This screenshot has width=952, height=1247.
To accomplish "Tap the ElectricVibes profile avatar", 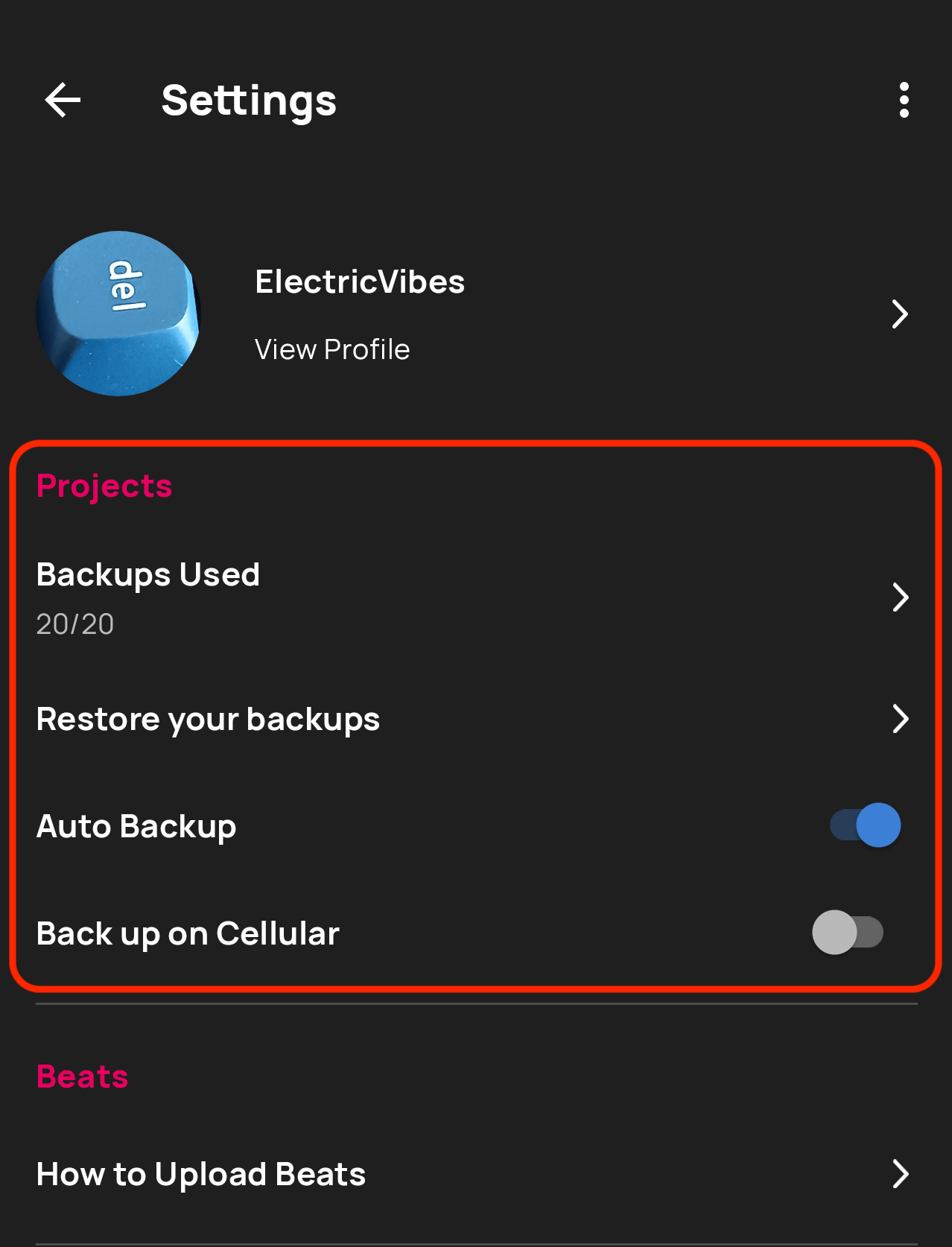I will pyautogui.click(x=118, y=314).
